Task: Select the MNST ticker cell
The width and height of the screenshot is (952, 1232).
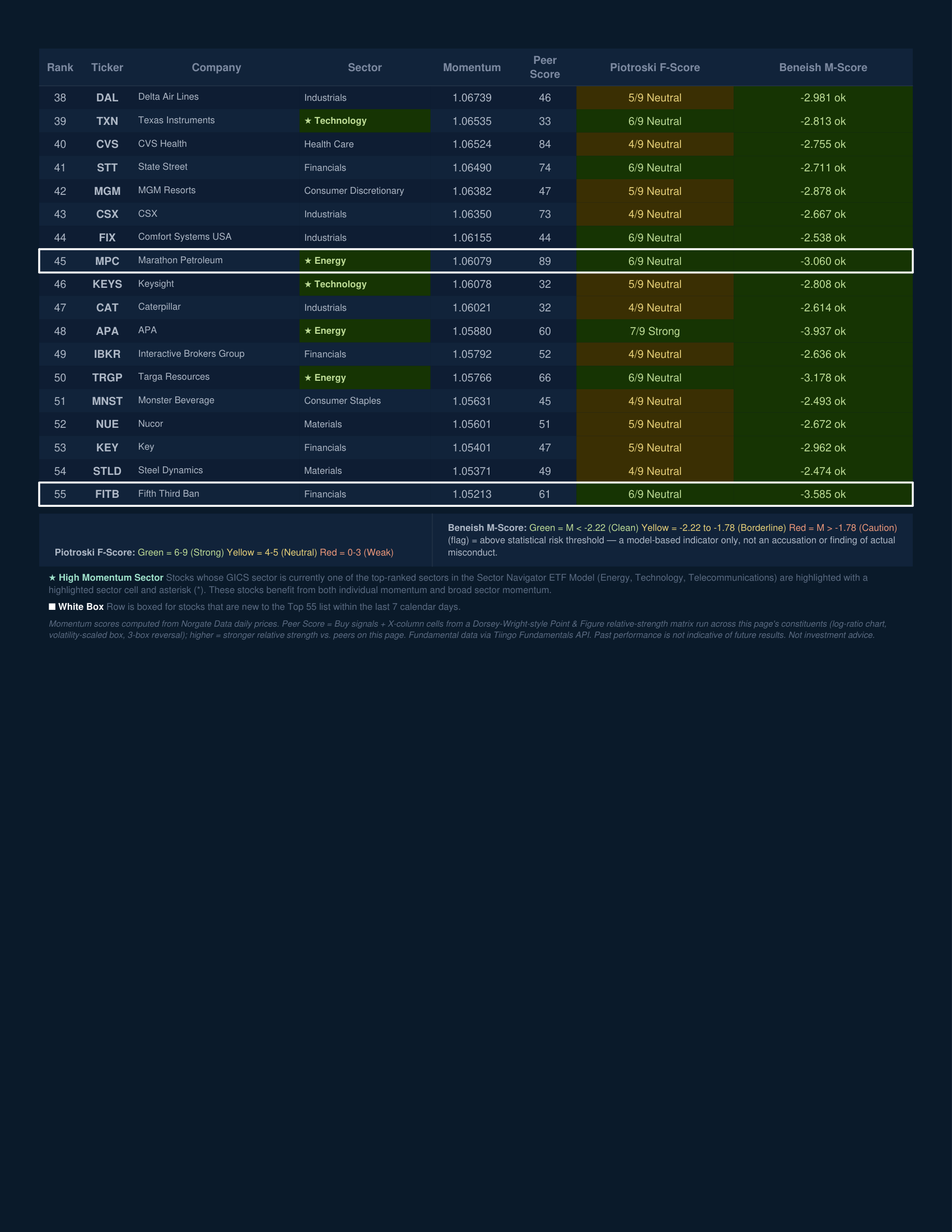Action: point(107,401)
